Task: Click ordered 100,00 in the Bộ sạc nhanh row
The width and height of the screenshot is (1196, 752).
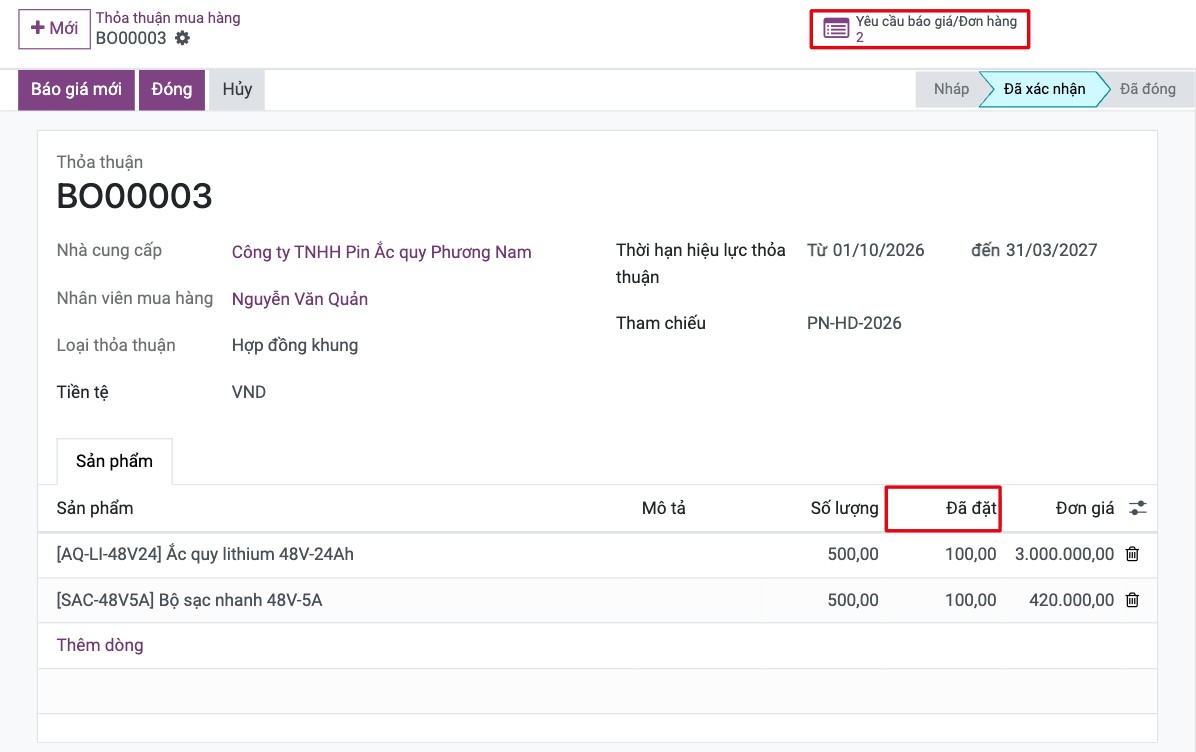Action: [970, 600]
